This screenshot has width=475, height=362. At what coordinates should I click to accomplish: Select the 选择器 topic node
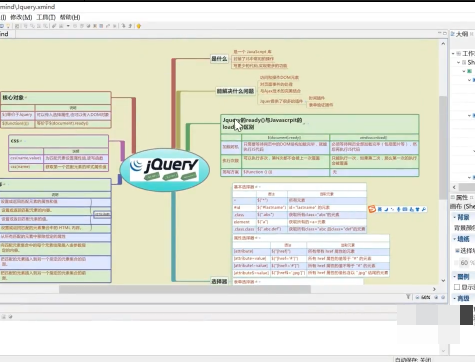(219, 282)
